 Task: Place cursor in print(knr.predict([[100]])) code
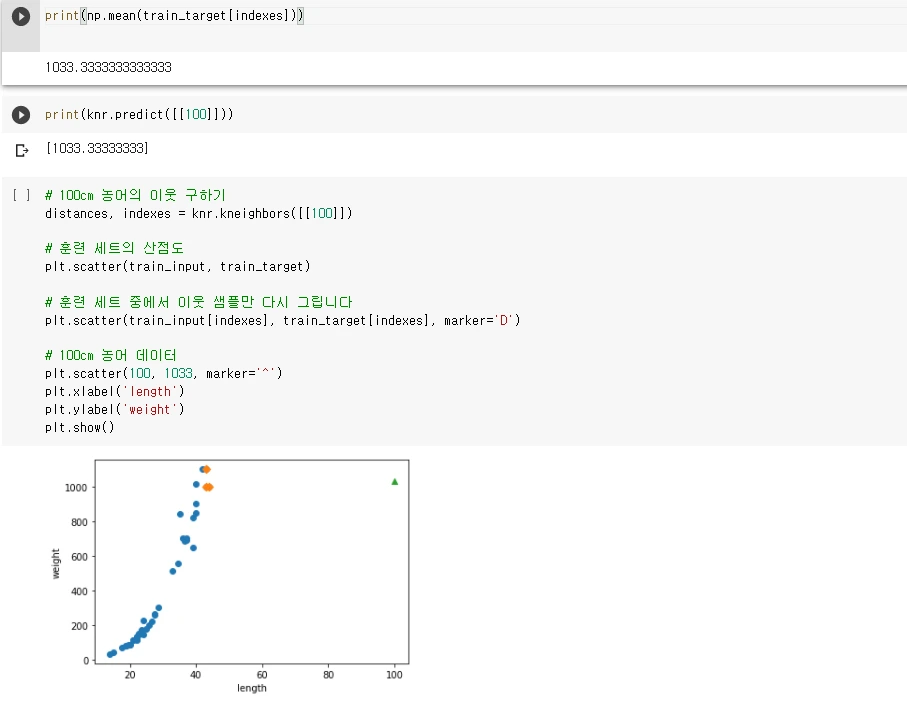(x=139, y=115)
